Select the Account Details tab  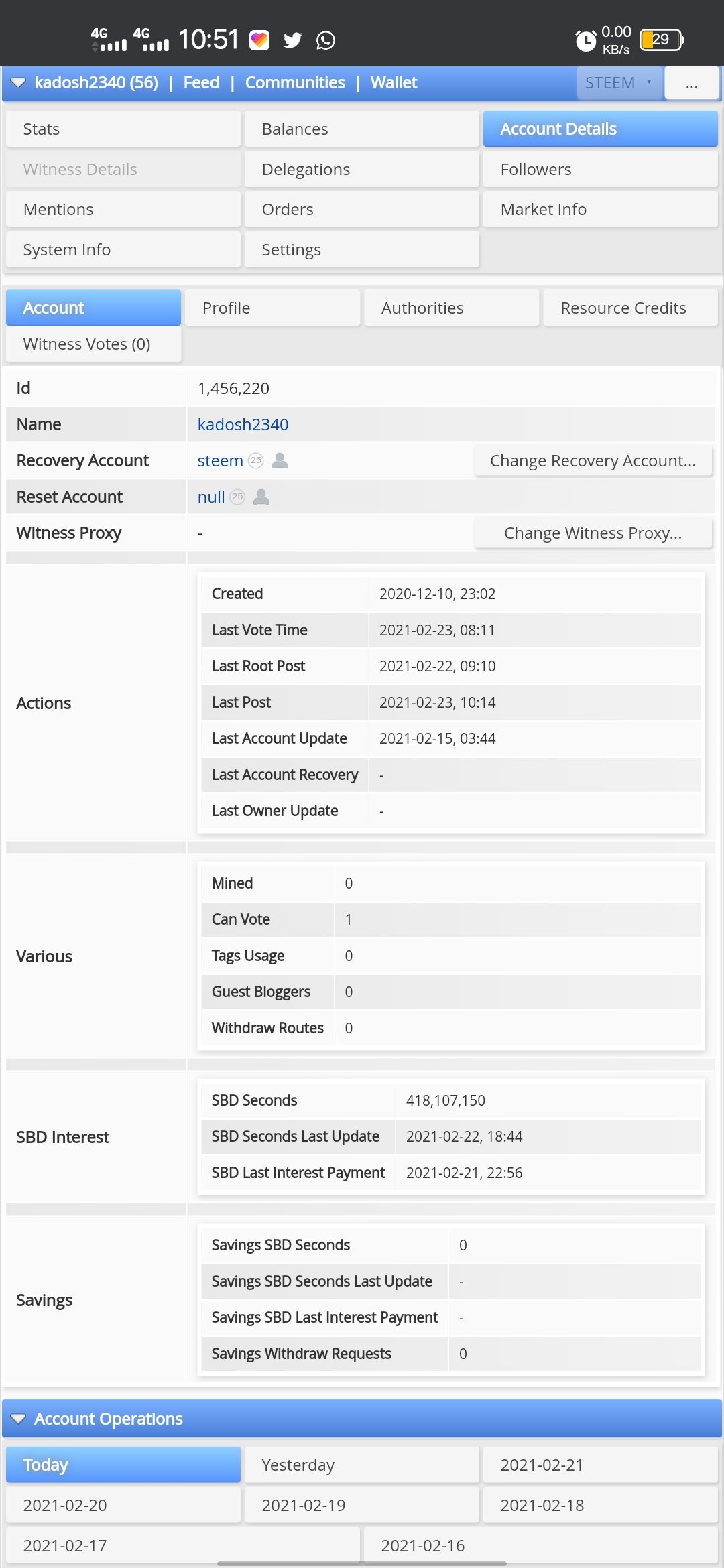[x=601, y=129]
